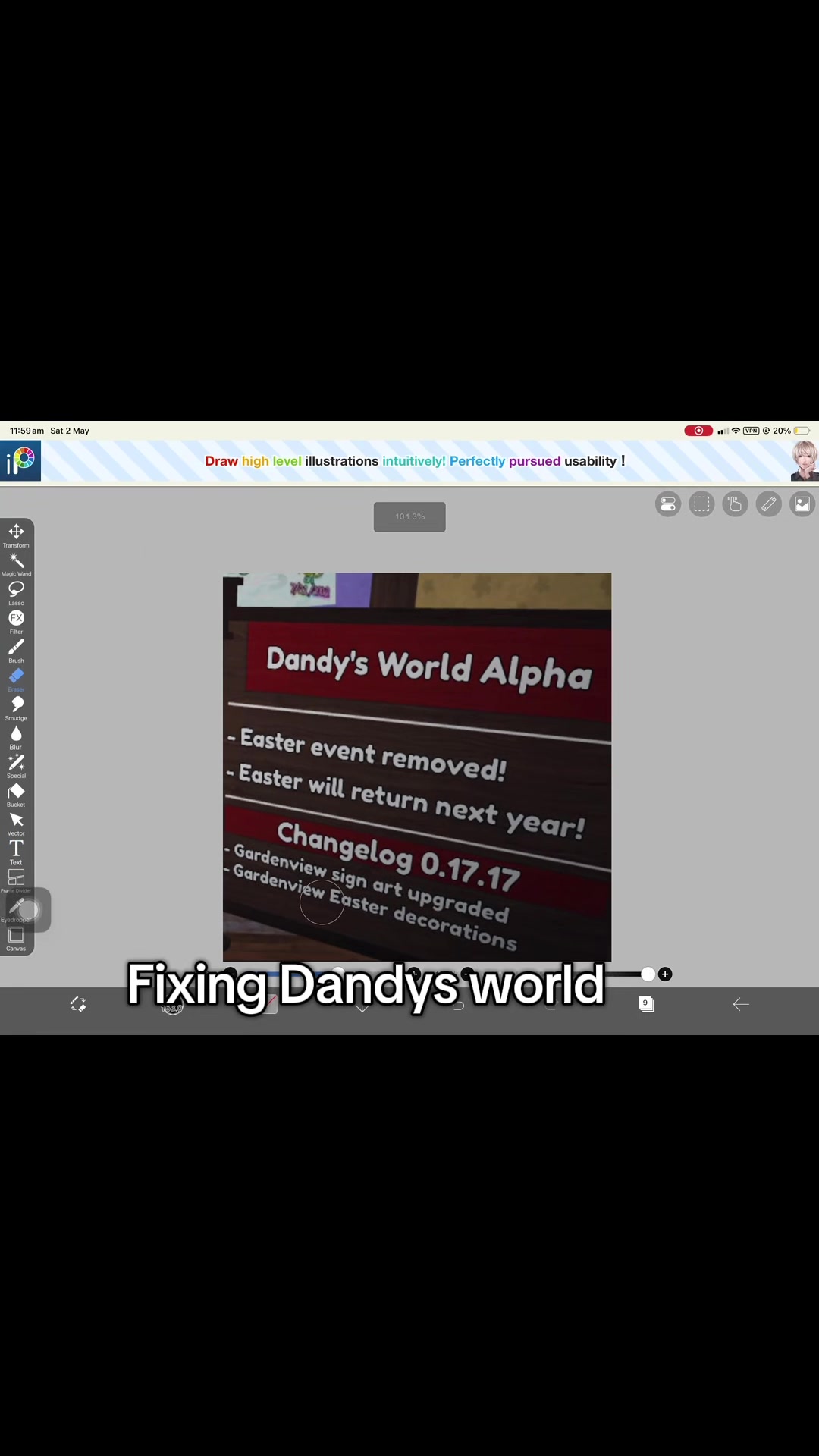The height and width of the screenshot is (1456, 819).
Task: Open the ruler tool icon
Action: coord(768,504)
